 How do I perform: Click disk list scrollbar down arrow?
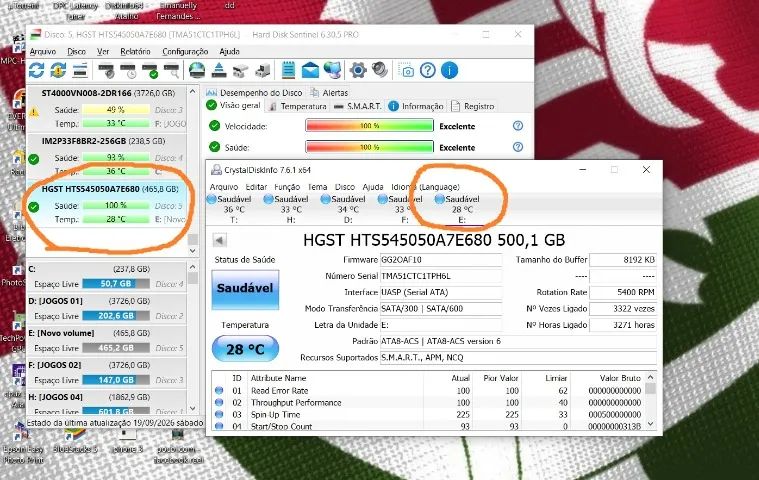193,251
